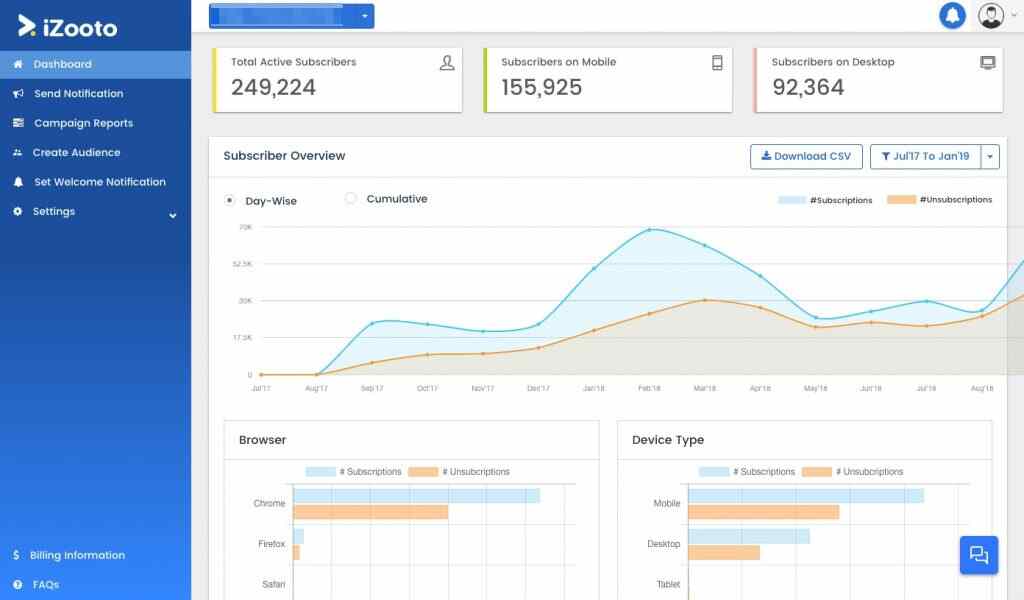The width and height of the screenshot is (1024, 600).
Task: Click the Download CSV button
Action: [806, 157]
